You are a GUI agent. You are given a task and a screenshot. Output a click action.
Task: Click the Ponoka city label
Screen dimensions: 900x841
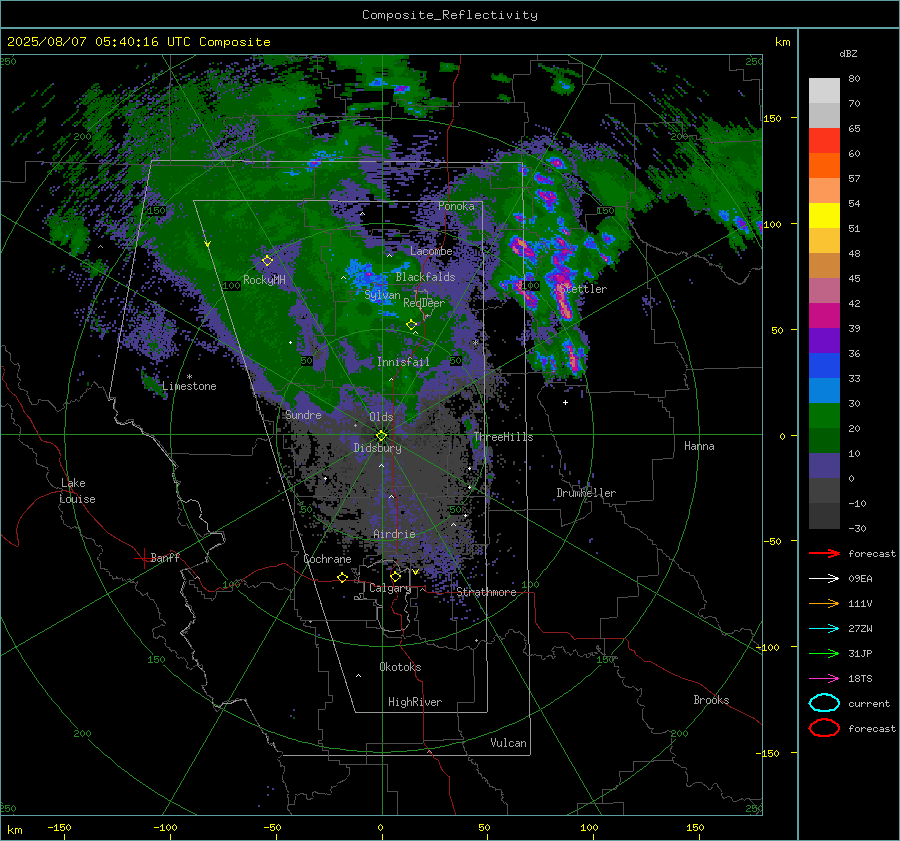(456, 206)
